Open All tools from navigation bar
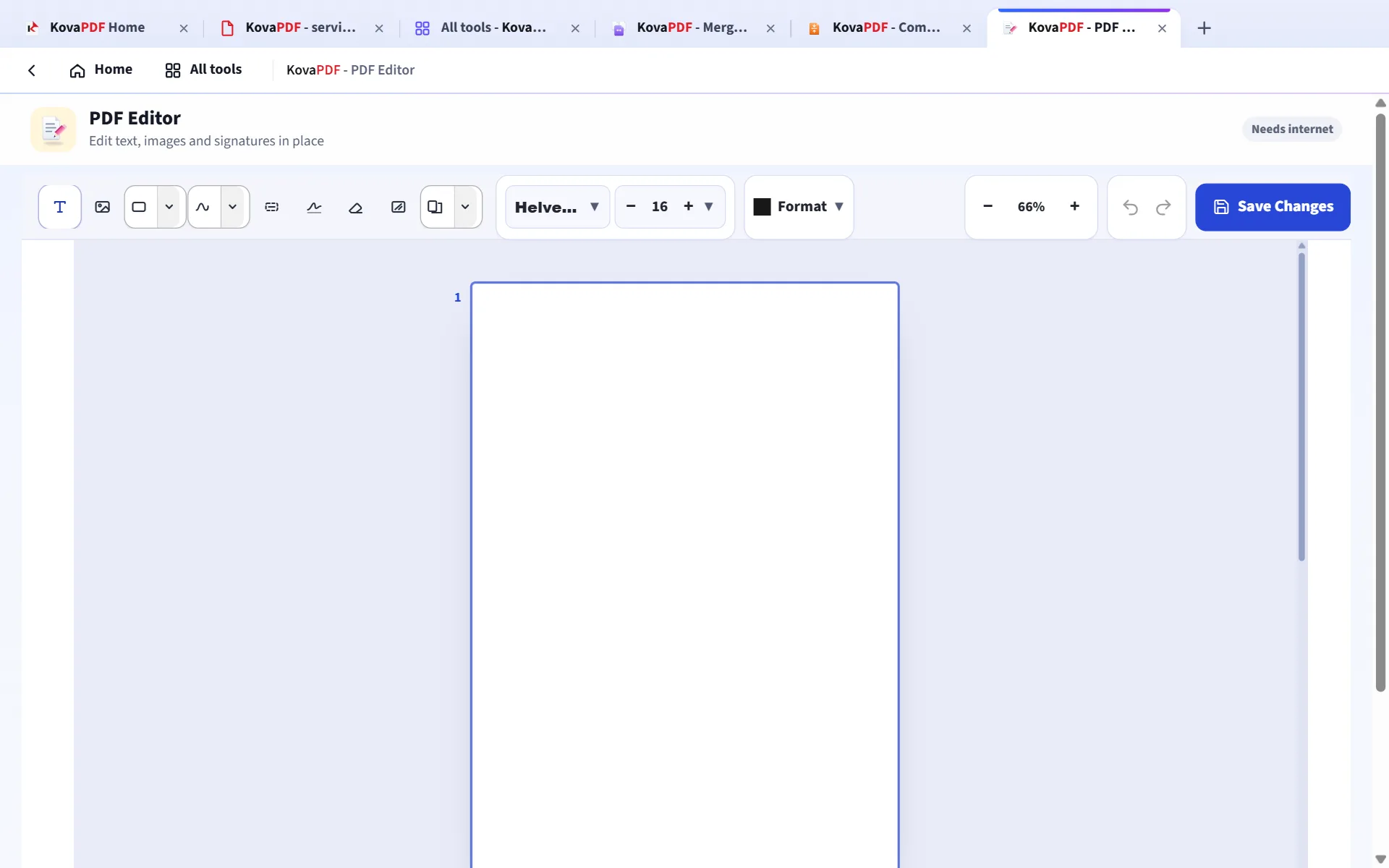The image size is (1389, 868). 203,69
